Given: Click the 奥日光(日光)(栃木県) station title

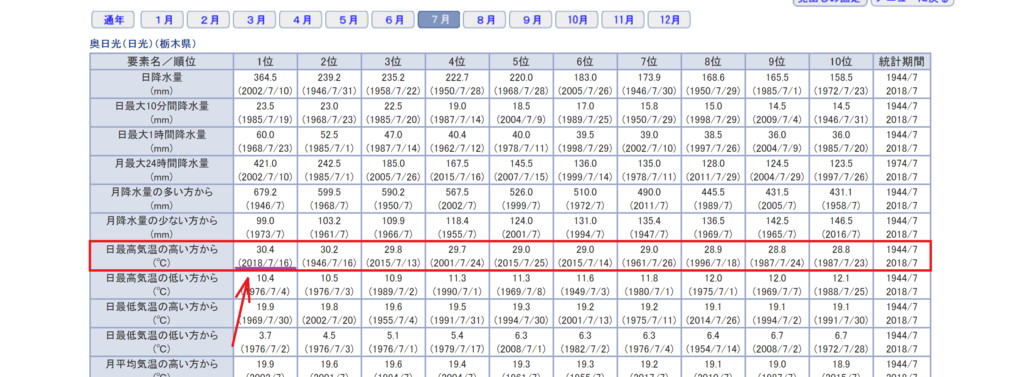Looking at the screenshot, I should tap(143, 44).
